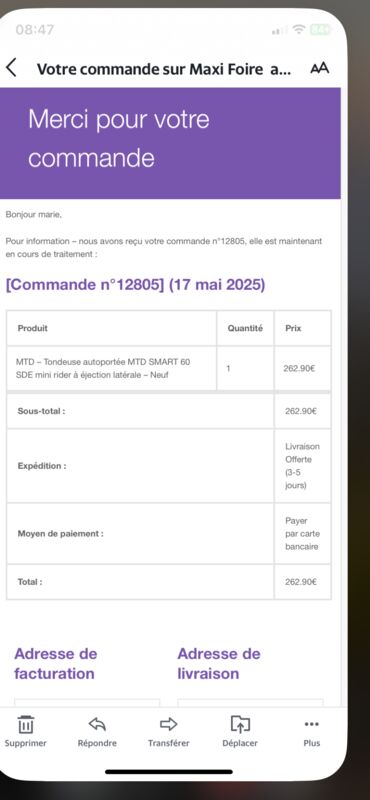The image size is (370, 800).
Task: Tap the Supprimer trash icon
Action: [26, 724]
